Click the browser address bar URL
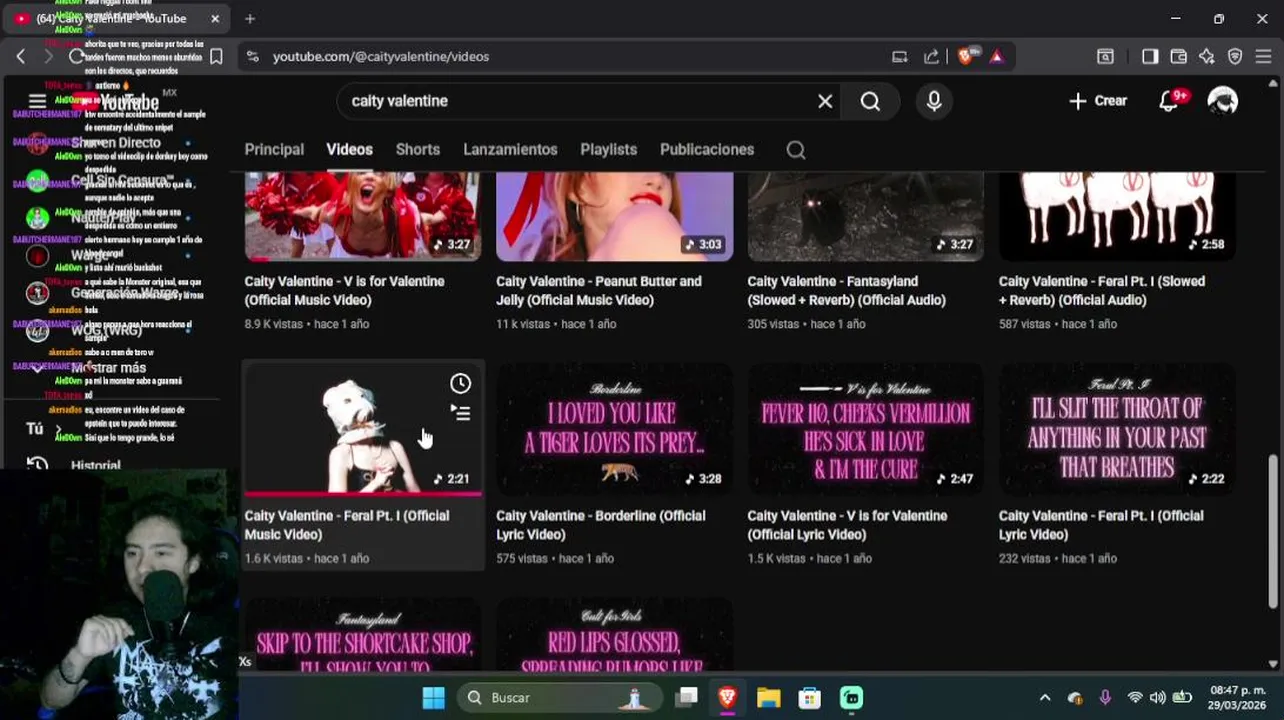Screen dimensions: 1284x720 (x=381, y=57)
